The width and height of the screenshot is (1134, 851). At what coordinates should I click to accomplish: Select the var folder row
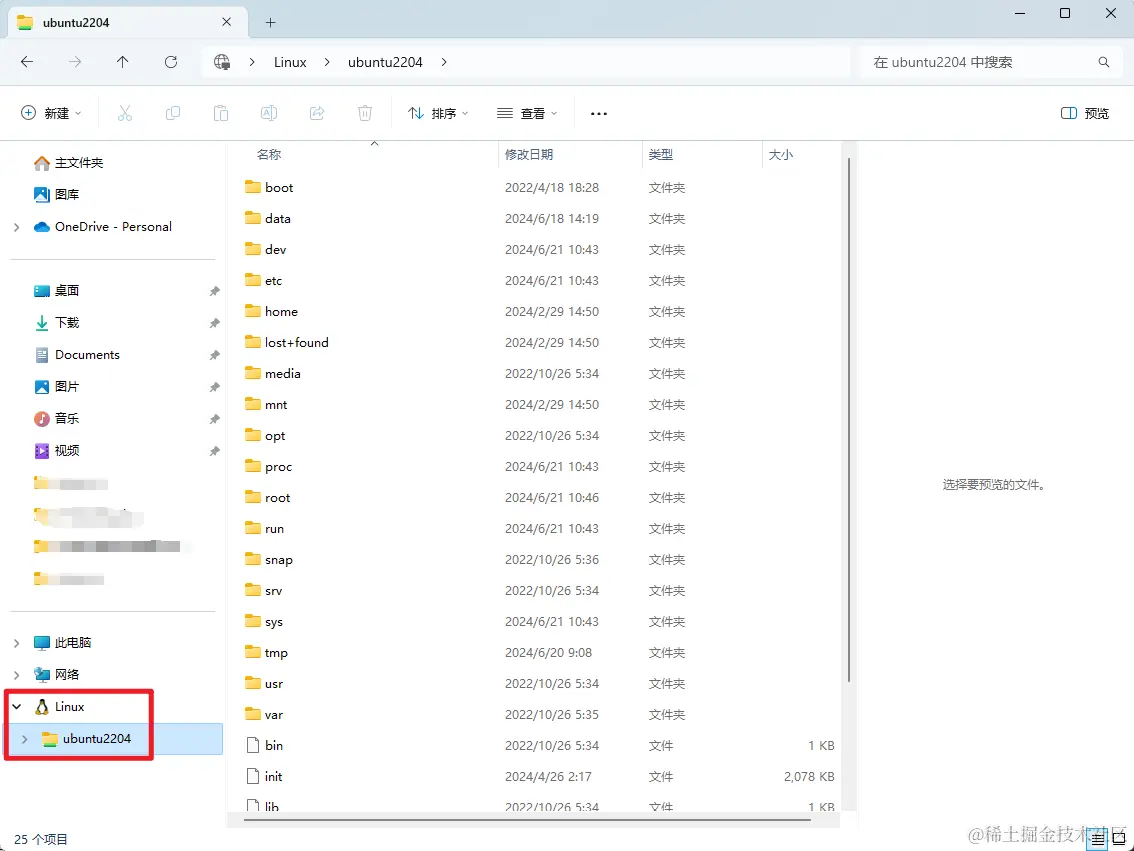click(x=539, y=714)
